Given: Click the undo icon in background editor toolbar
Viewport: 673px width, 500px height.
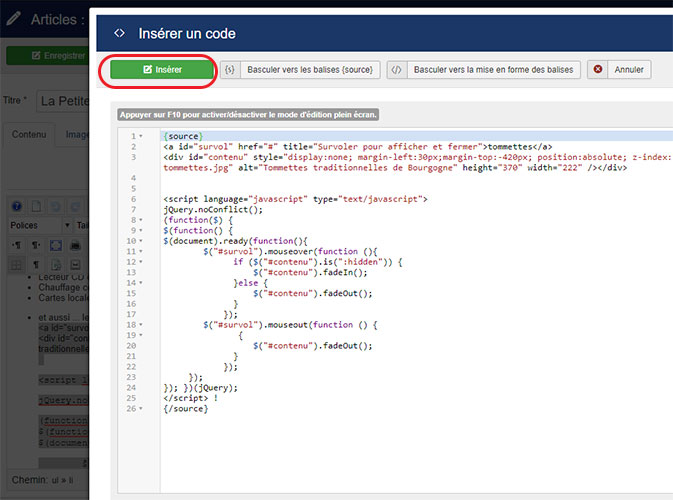Looking at the screenshot, I should click(x=55, y=207).
